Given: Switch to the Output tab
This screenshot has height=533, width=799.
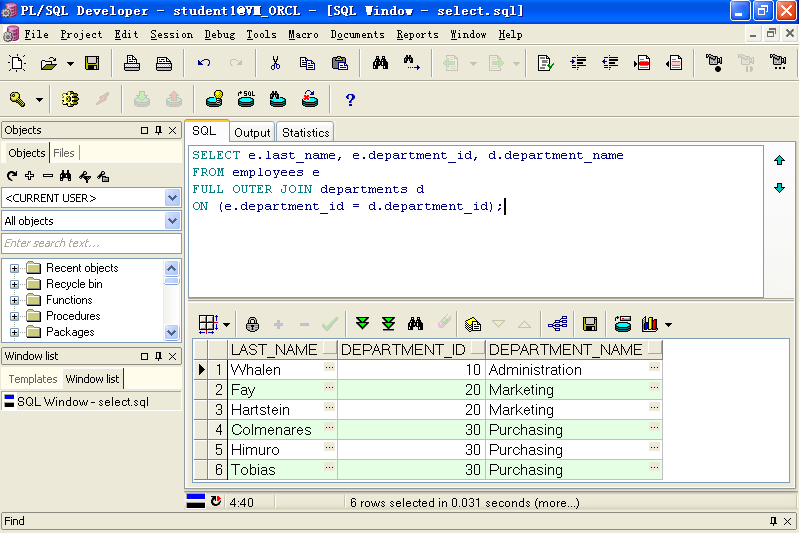Looking at the screenshot, I should tap(252, 132).
